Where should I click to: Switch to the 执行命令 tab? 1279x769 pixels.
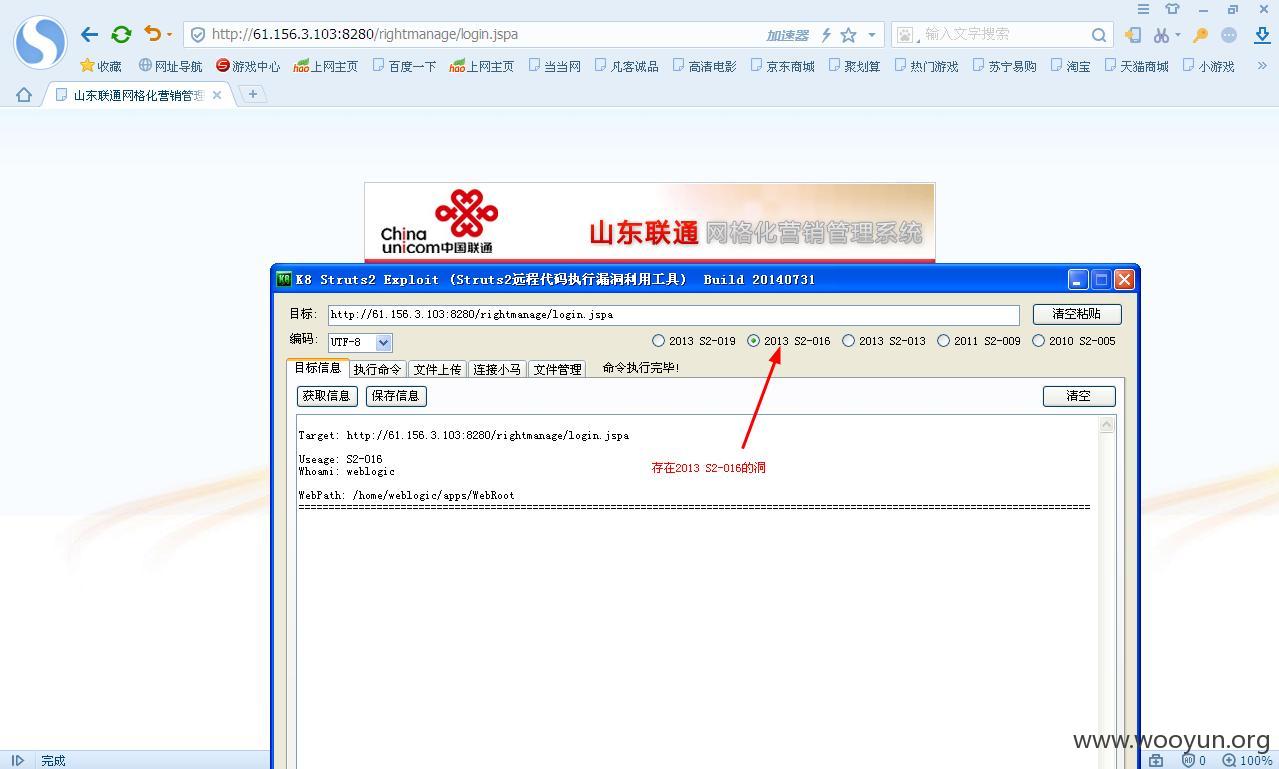377,369
